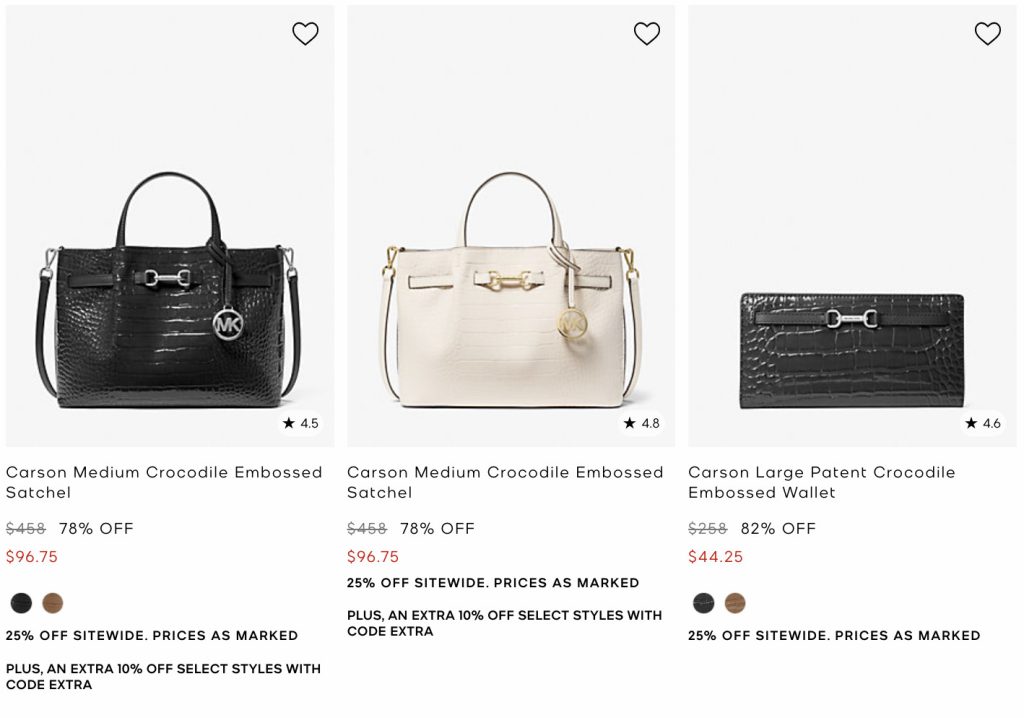Click the 4.5 star rating badge
This screenshot has height=718, width=1024.
pos(300,423)
